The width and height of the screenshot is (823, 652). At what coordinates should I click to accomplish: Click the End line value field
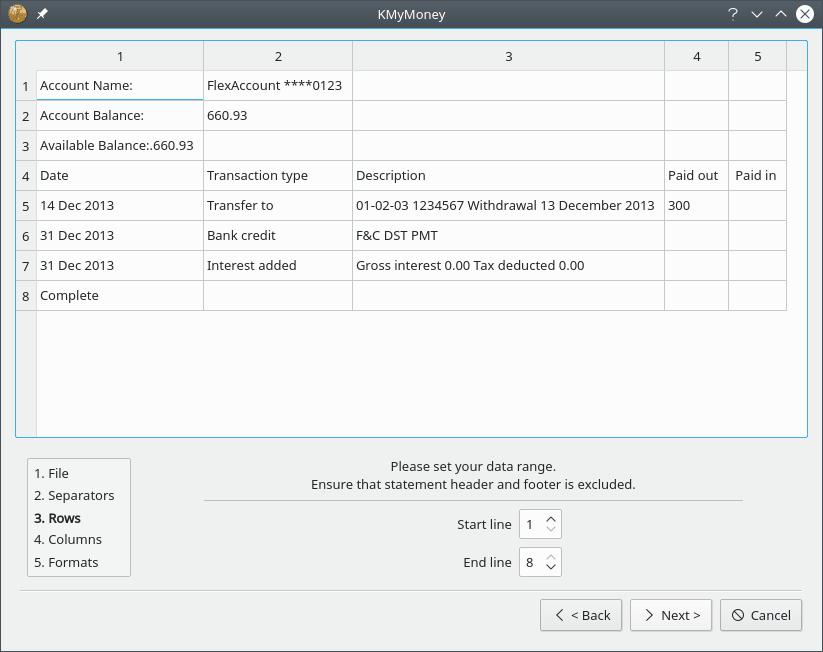(x=533, y=562)
